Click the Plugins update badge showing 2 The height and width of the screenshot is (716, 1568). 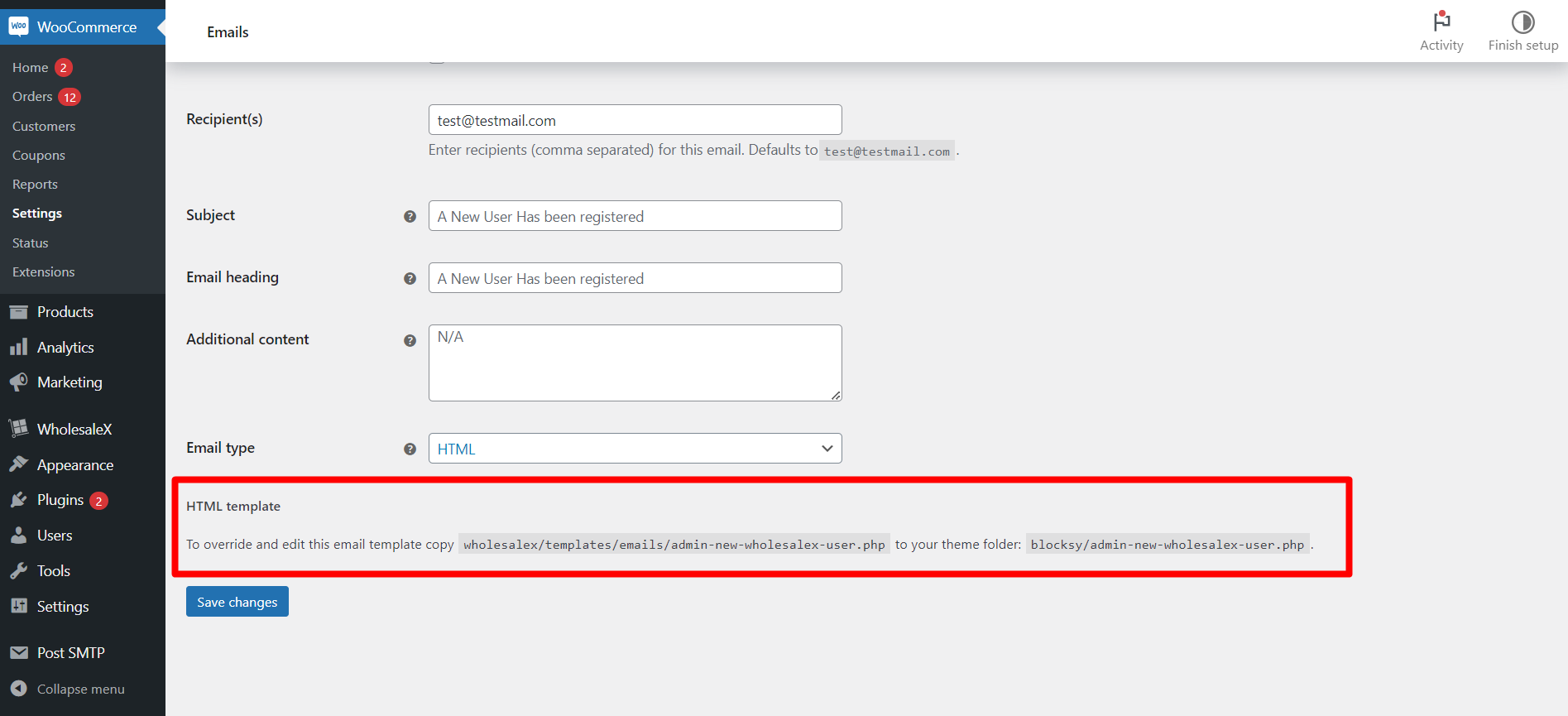coord(98,501)
